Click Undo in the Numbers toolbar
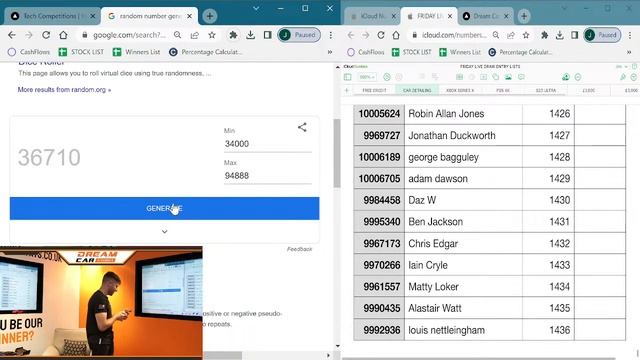640x360 pixels. [387, 77]
